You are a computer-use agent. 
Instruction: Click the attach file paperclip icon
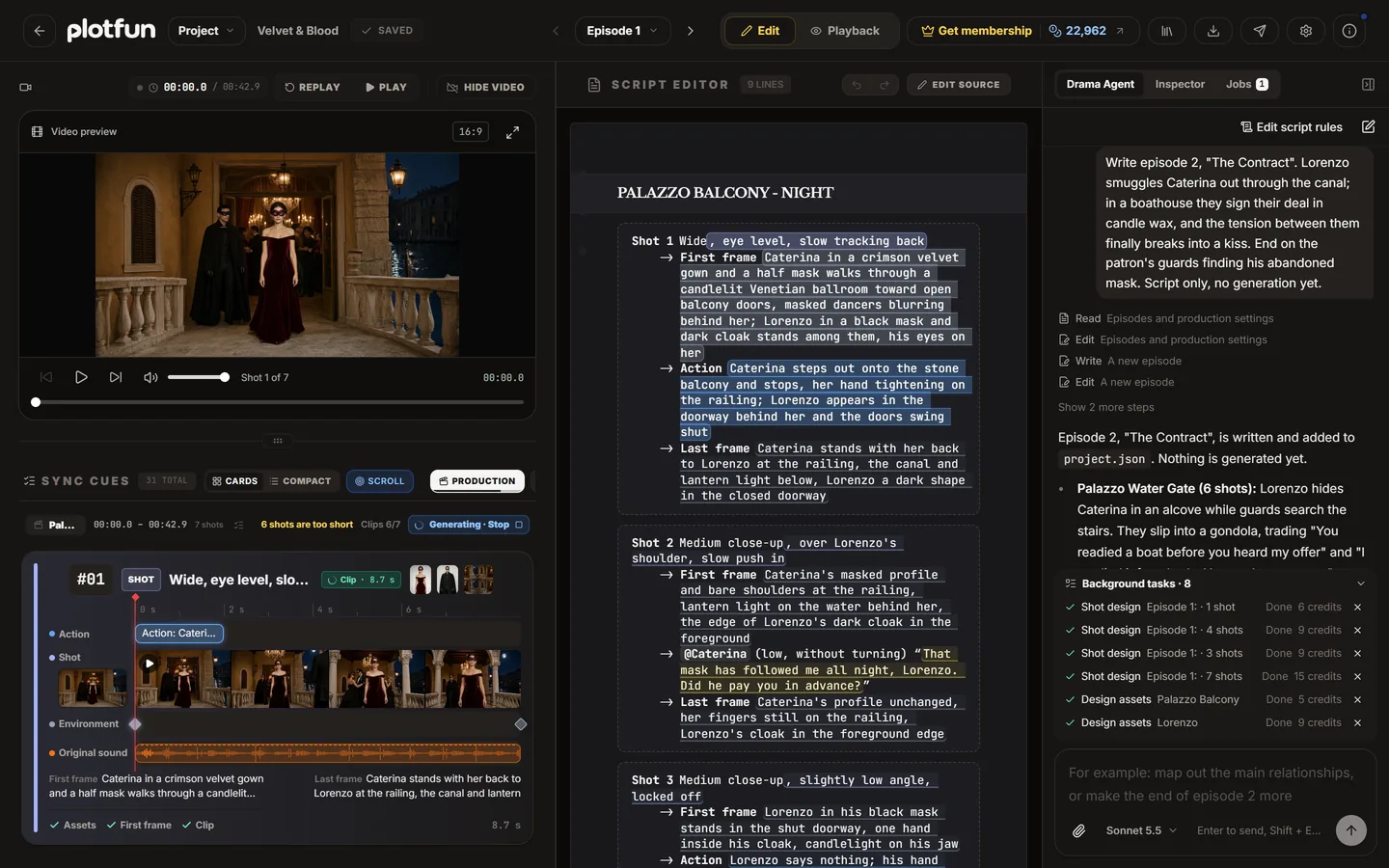(1079, 830)
